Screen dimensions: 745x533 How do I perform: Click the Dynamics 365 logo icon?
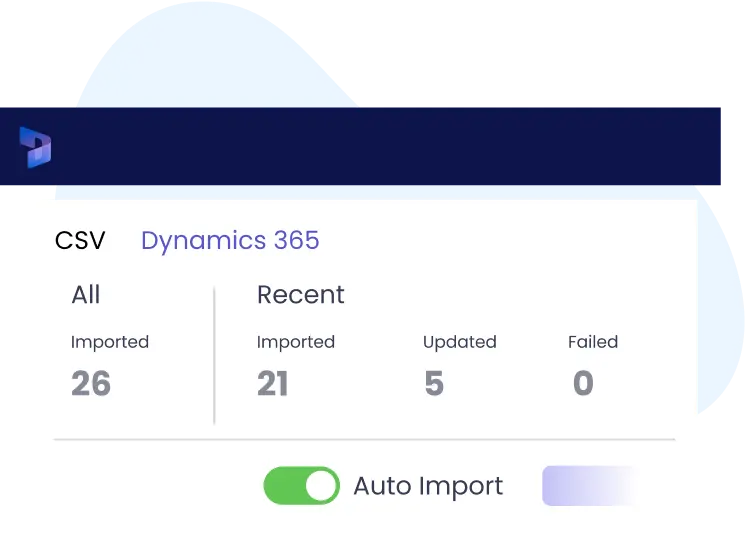(x=35, y=147)
